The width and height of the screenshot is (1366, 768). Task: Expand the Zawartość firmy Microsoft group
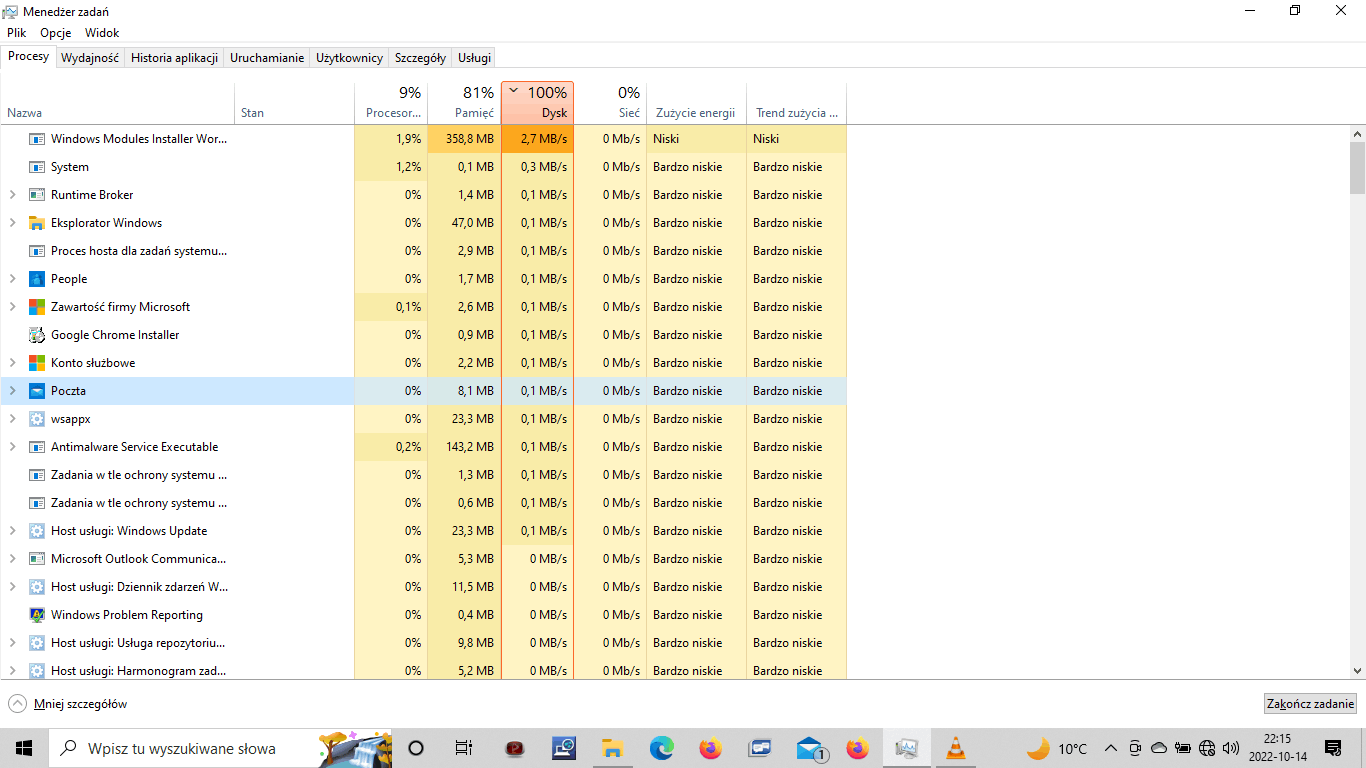12,307
